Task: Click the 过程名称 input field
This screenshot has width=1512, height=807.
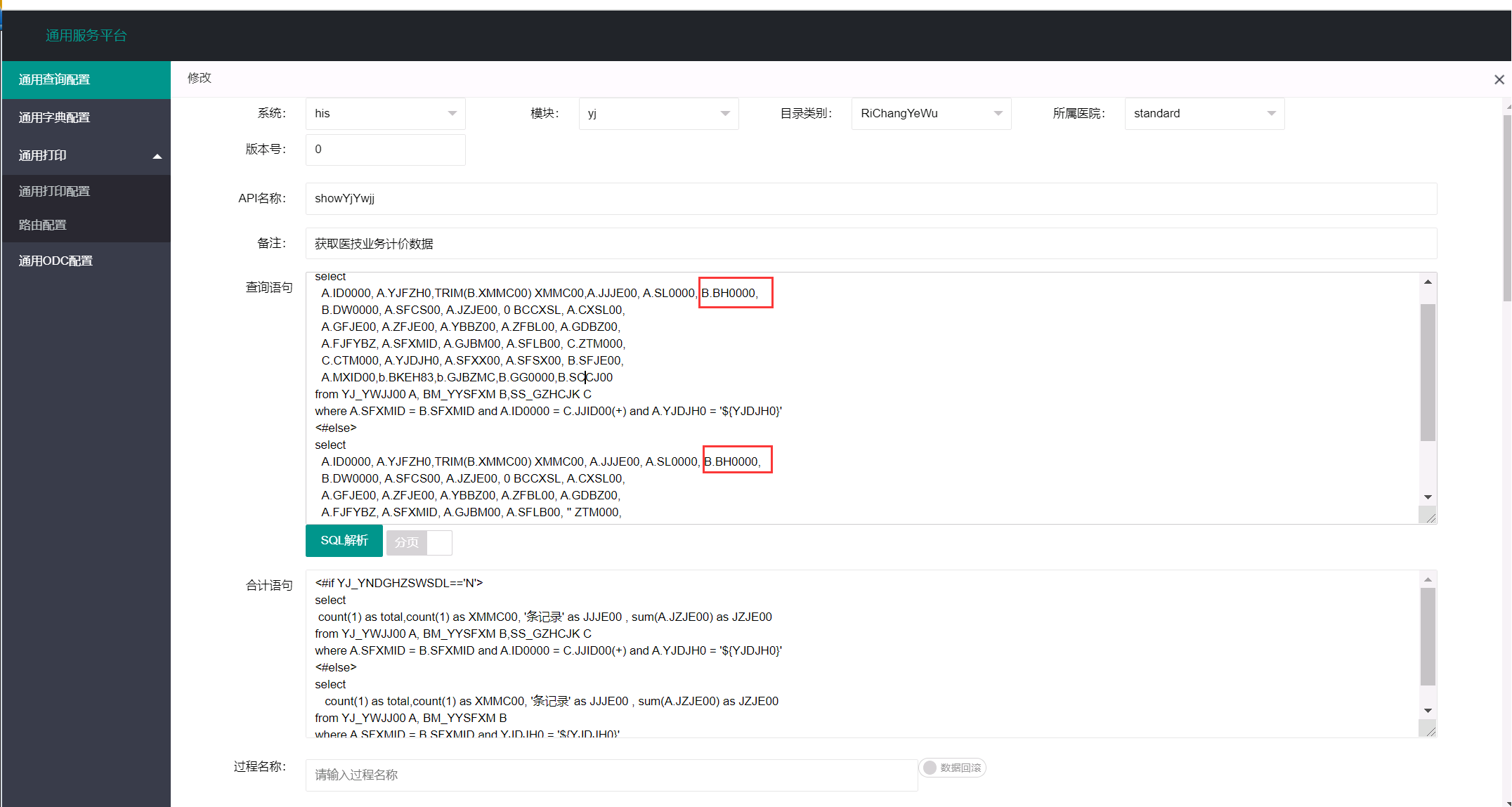Action: [611, 775]
